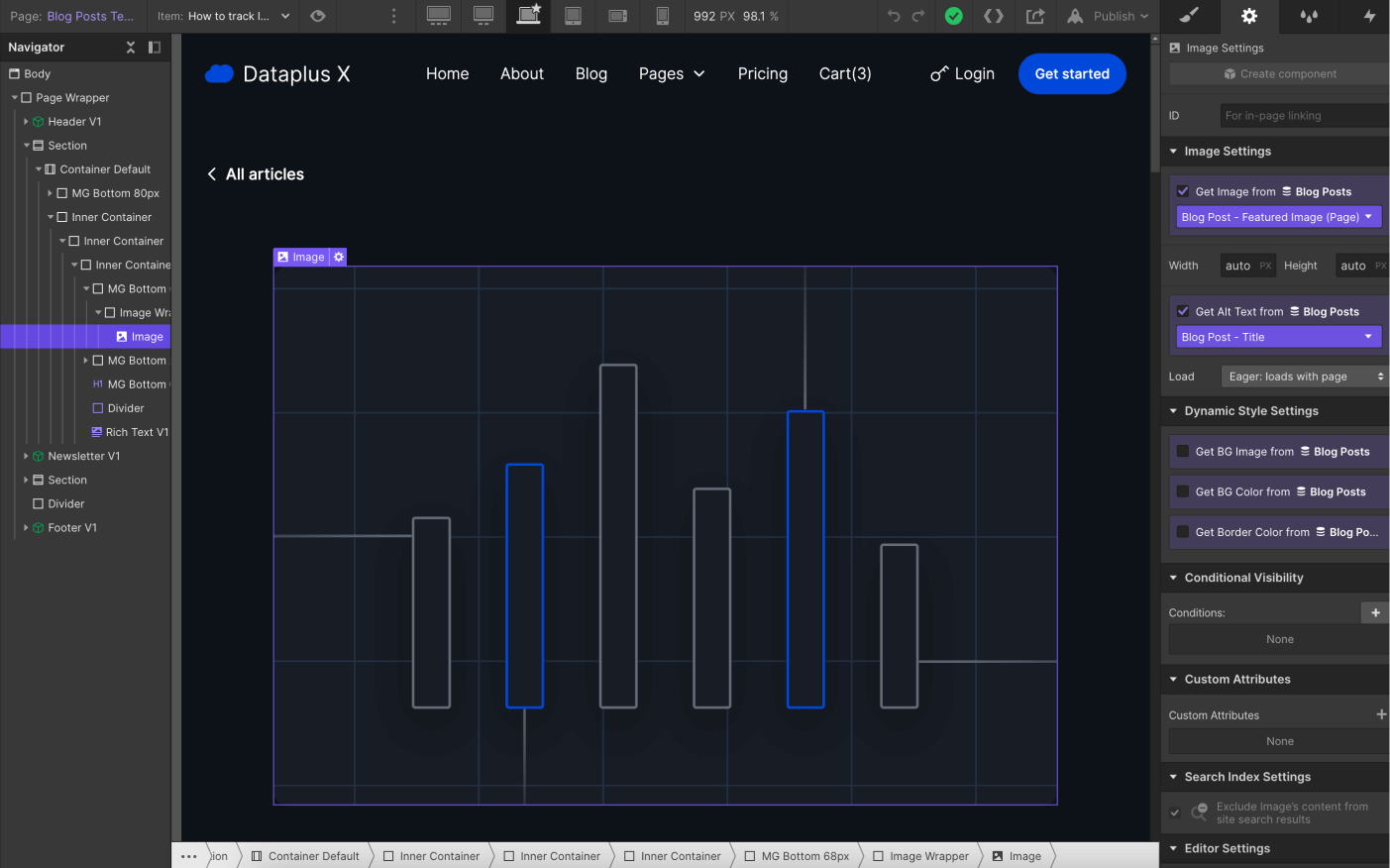Screen dimensions: 1390x868
Task: Open the Style Manager droplets tab
Action: 1309,16
